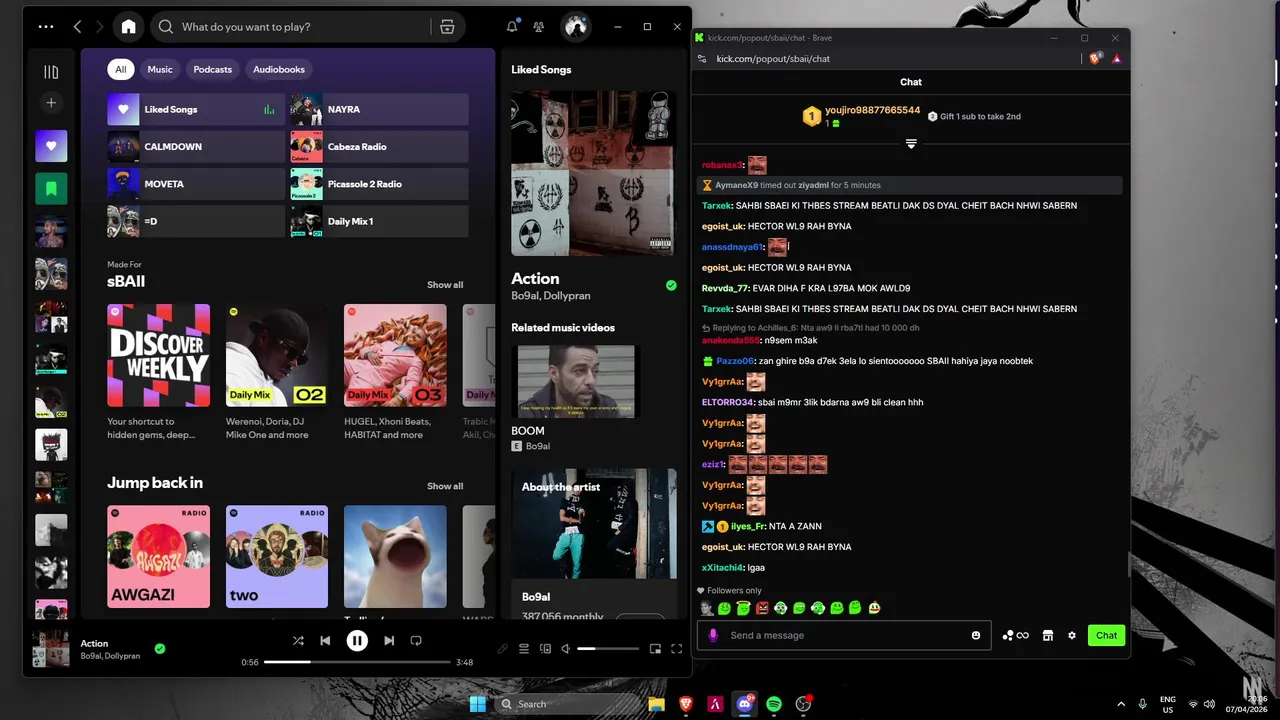
Task: Select the Podcasts filter chip
Action: pos(212,69)
